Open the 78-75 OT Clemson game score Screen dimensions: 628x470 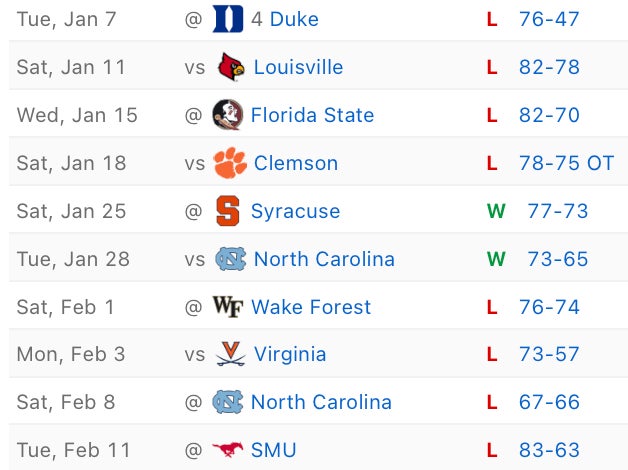pyautogui.click(x=566, y=163)
